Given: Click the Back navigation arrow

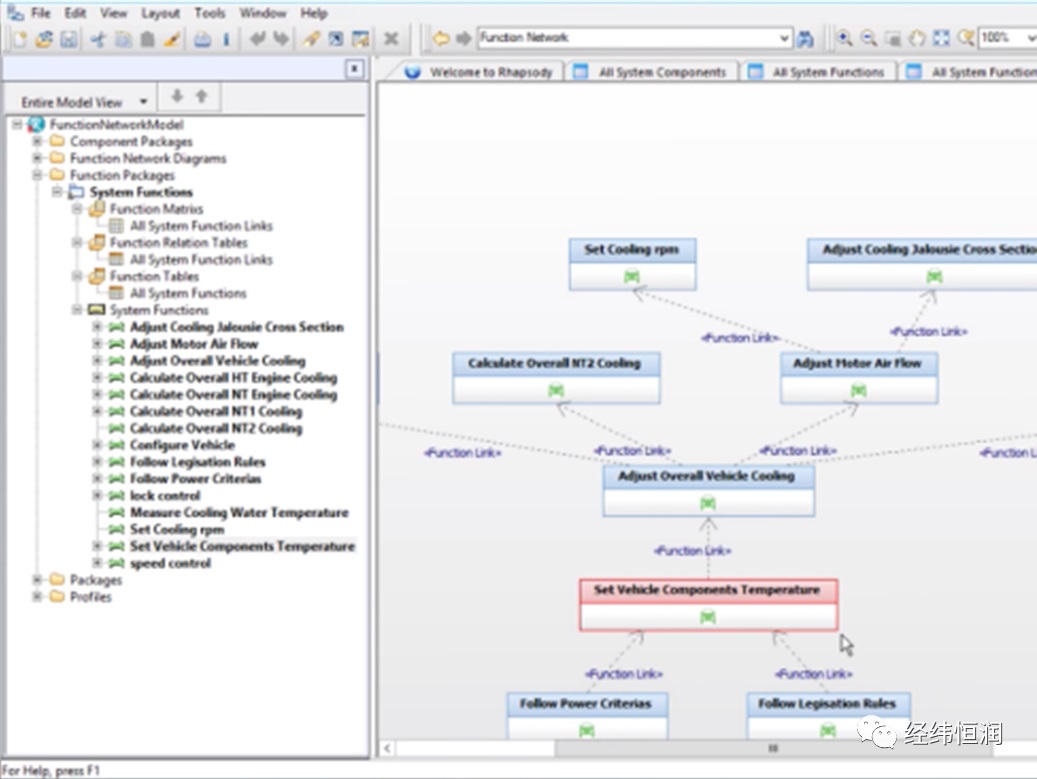Looking at the screenshot, I should pyautogui.click(x=440, y=38).
